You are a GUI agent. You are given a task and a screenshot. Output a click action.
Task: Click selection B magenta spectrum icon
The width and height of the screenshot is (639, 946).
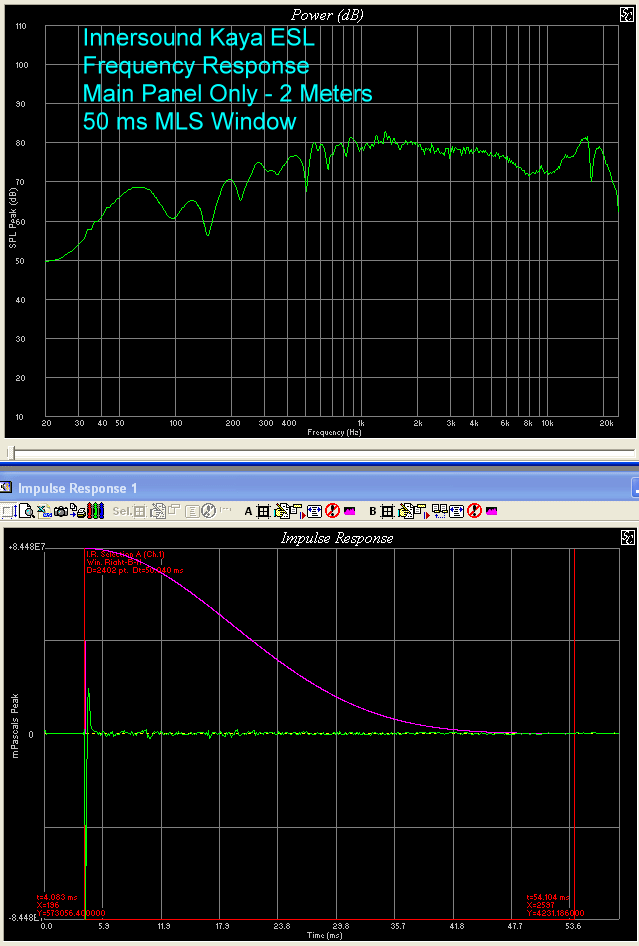492,511
